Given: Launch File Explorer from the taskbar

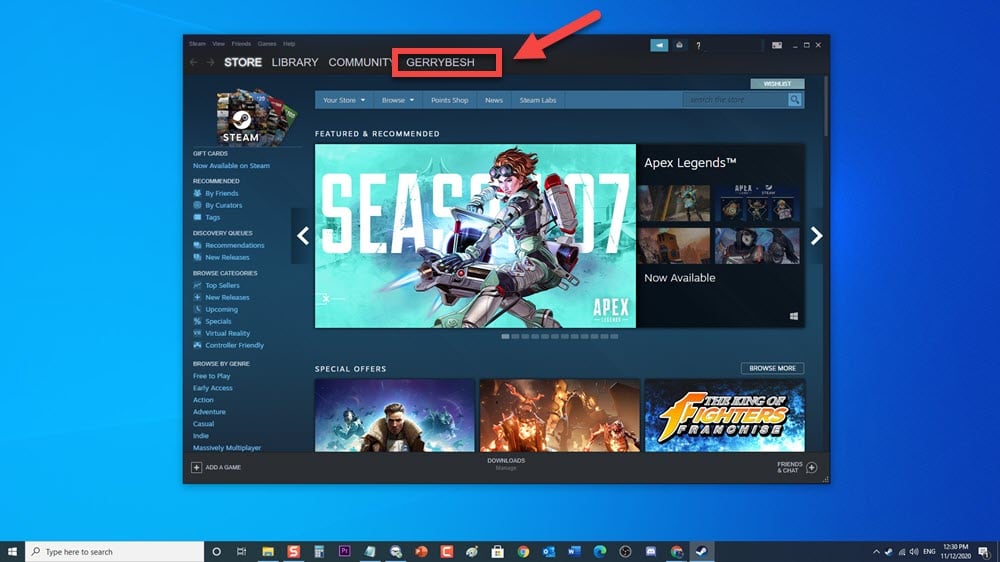Looking at the screenshot, I should [x=268, y=552].
